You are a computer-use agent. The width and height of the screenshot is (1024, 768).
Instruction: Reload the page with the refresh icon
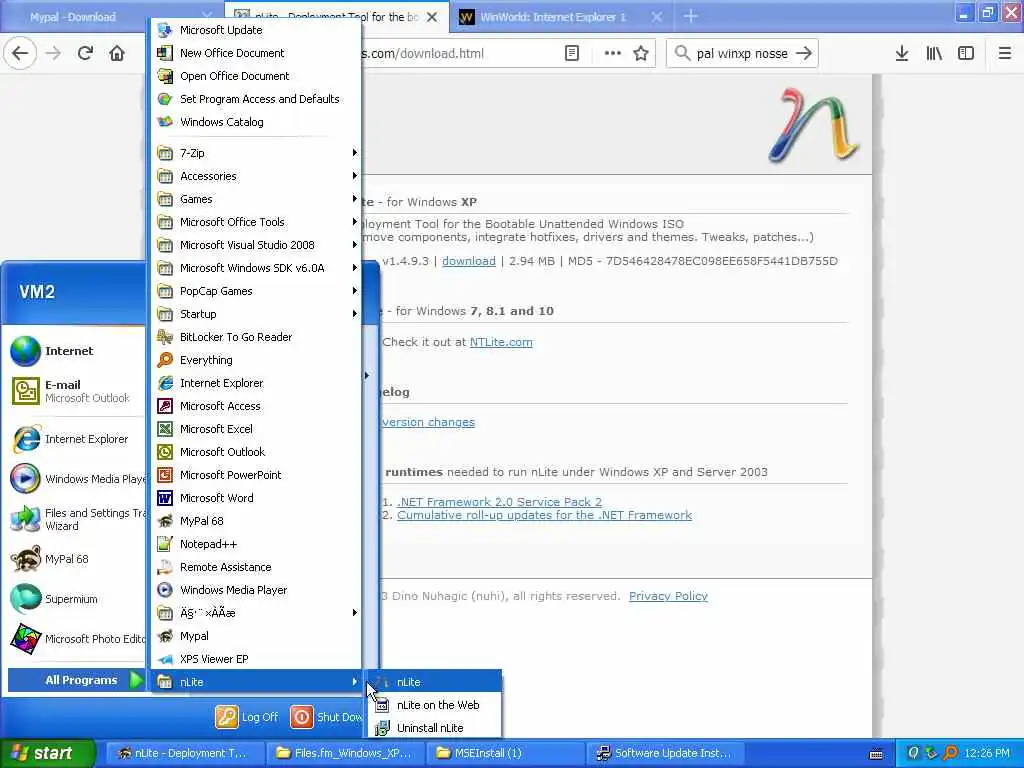[85, 54]
